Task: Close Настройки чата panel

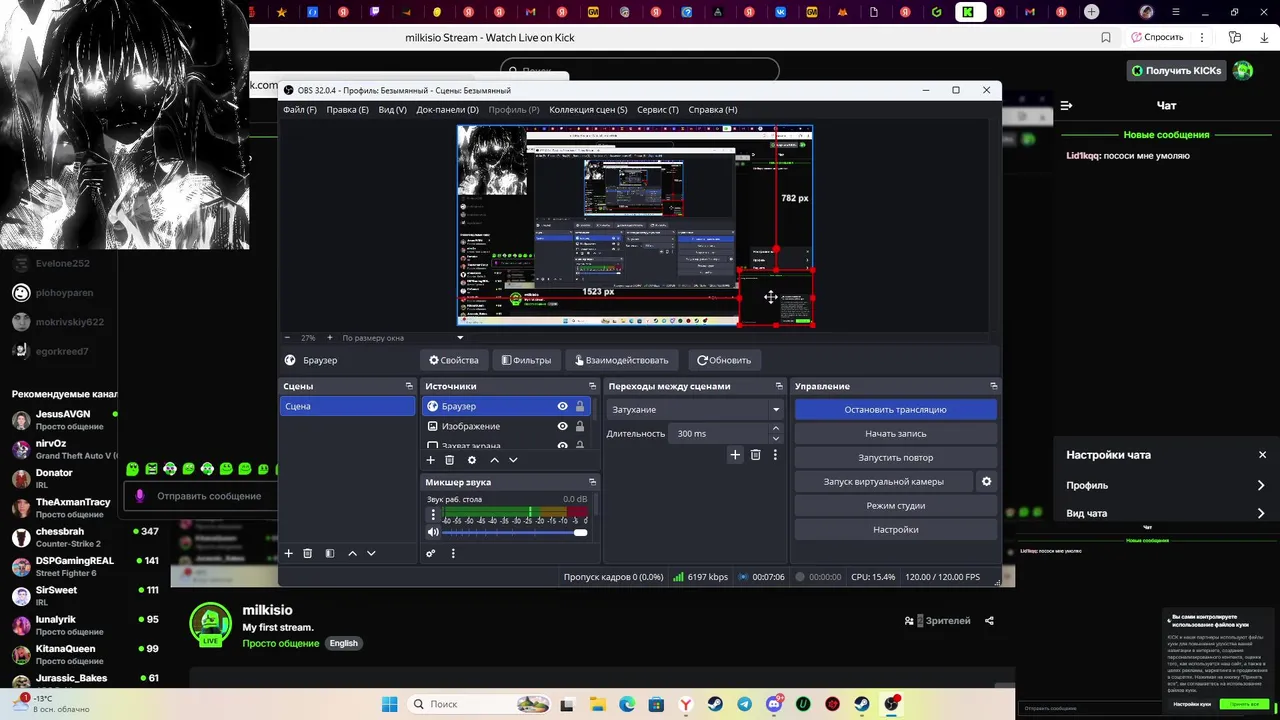Action: tap(1262, 455)
